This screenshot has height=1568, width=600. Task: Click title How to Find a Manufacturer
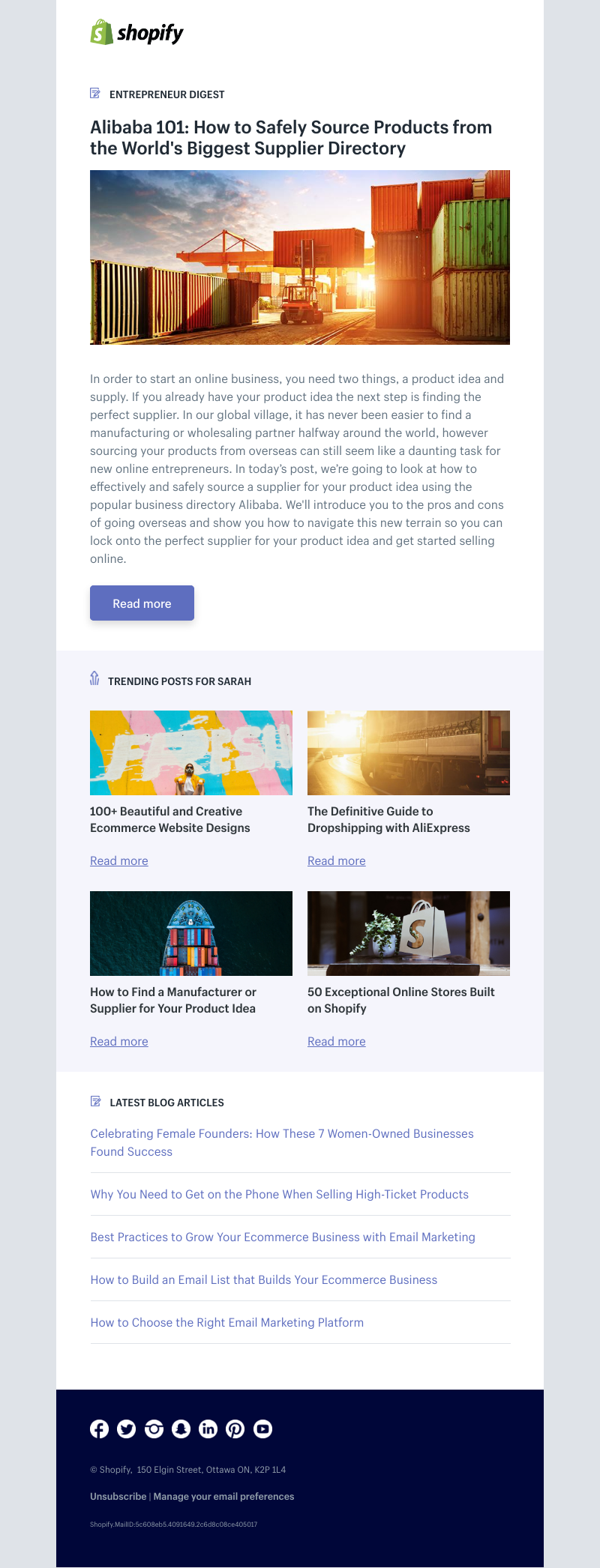coord(173,1000)
